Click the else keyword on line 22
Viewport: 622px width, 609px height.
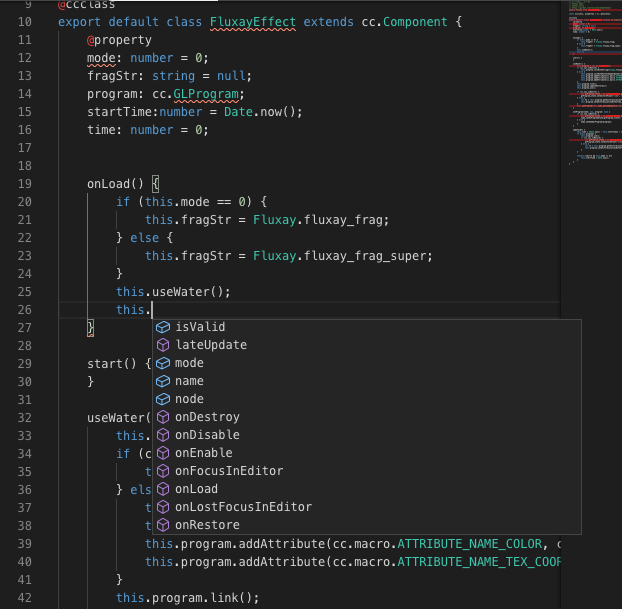click(144, 238)
